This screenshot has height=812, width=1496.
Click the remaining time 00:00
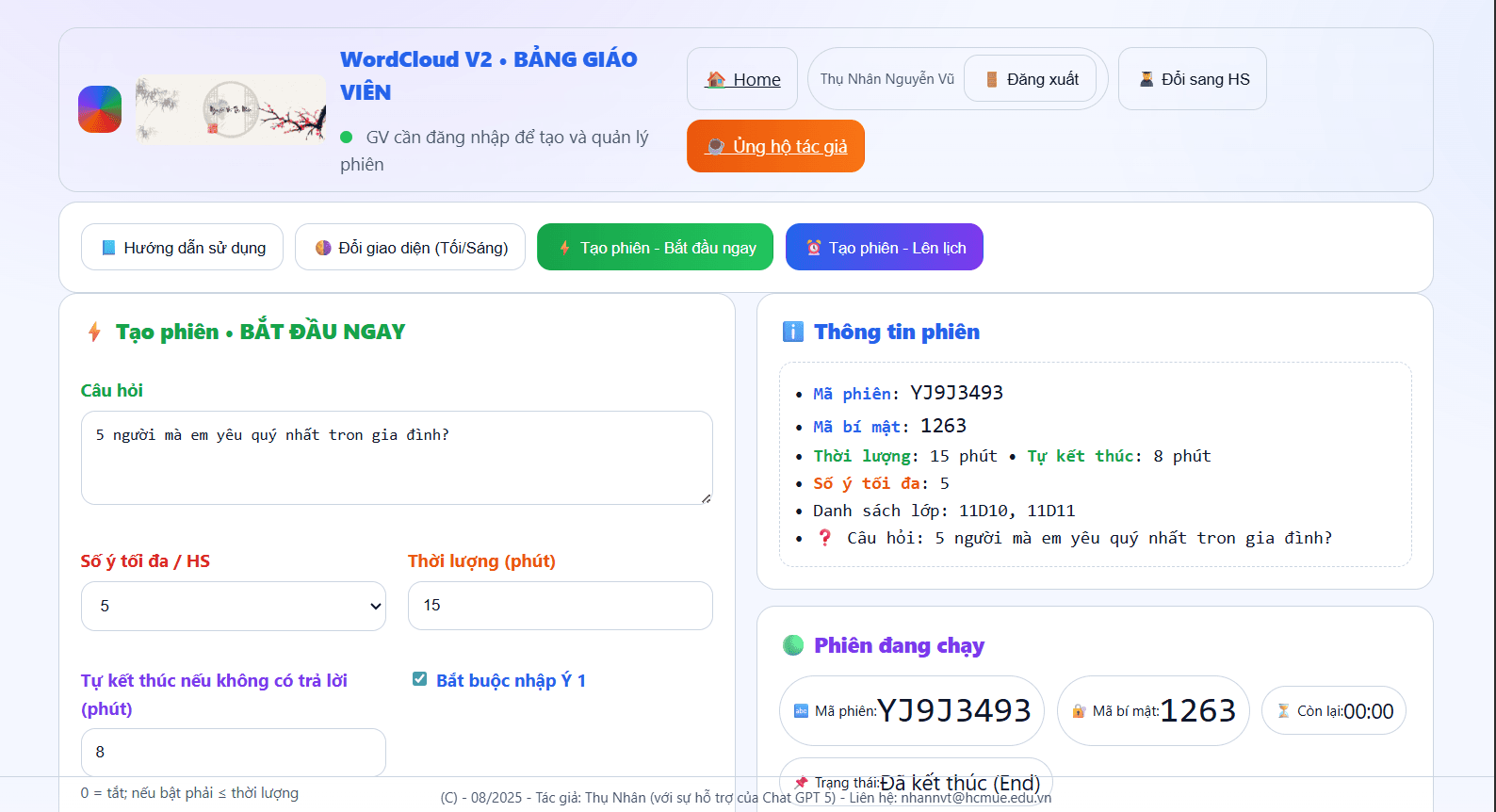(1369, 711)
